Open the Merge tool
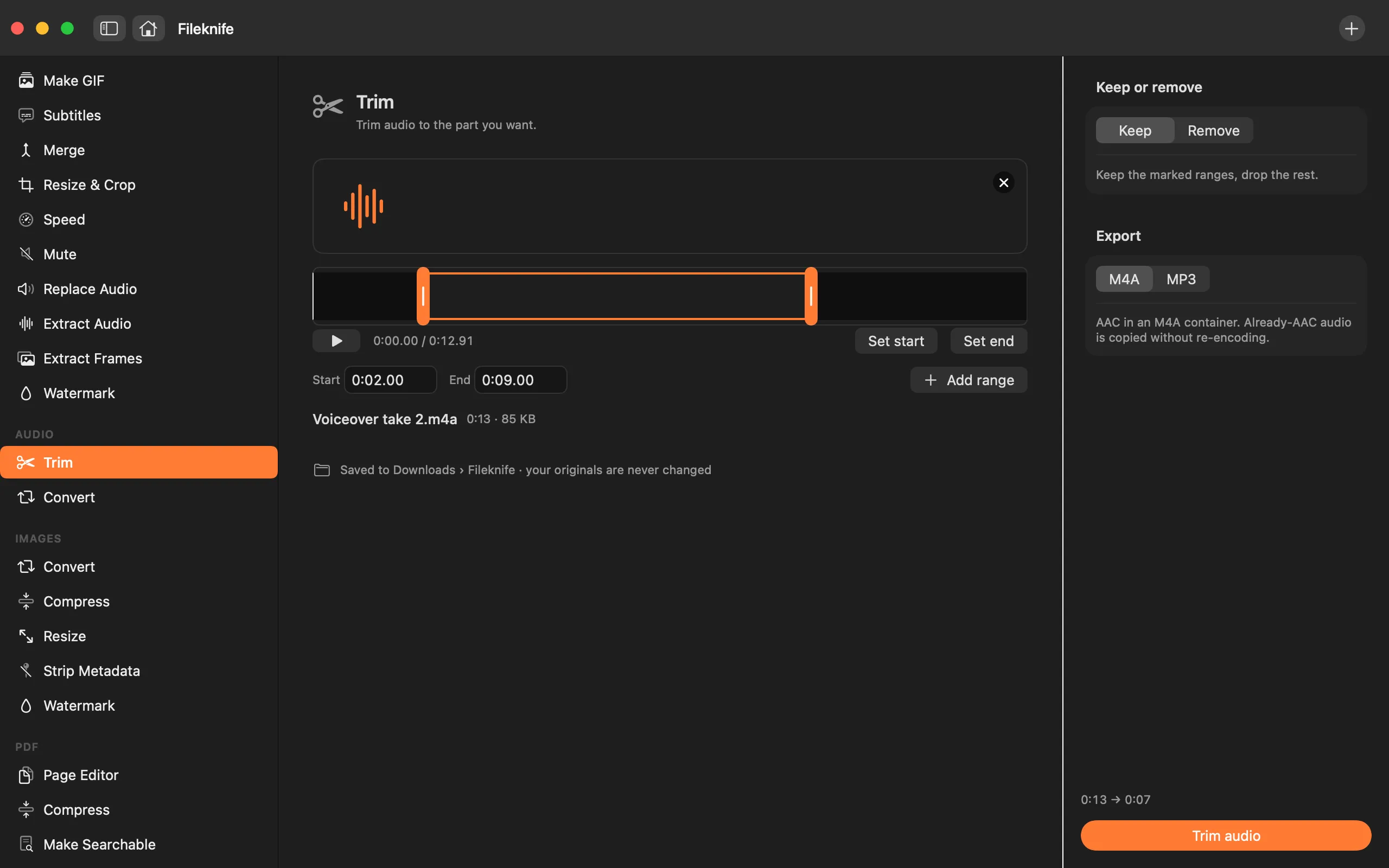 (x=139, y=150)
